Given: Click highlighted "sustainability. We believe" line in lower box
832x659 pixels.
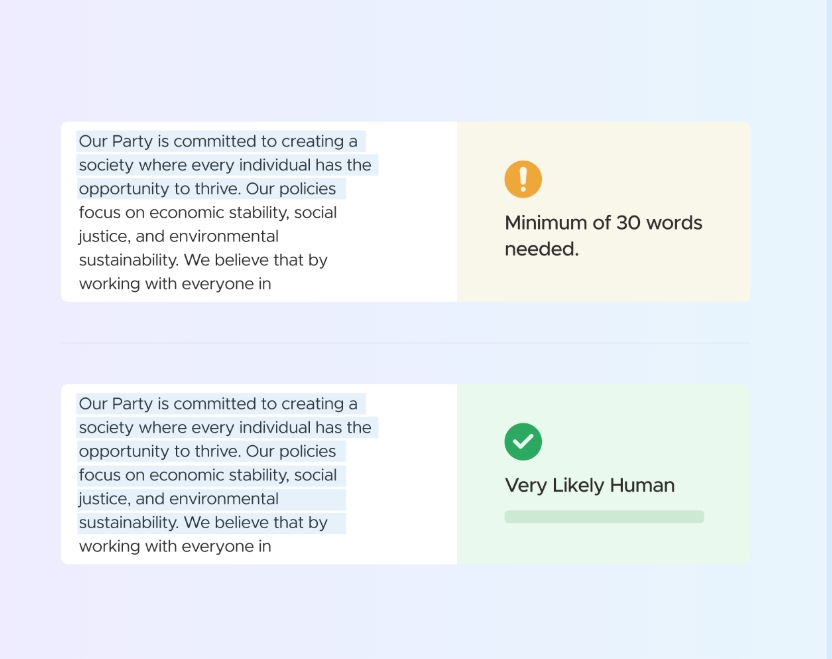Looking at the screenshot, I should 203,522.
